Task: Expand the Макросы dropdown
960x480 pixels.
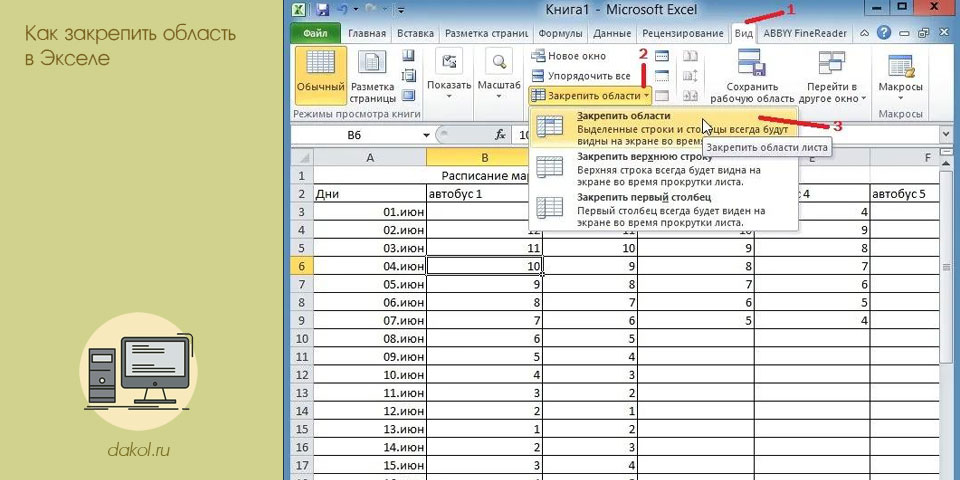Action: 900,77
